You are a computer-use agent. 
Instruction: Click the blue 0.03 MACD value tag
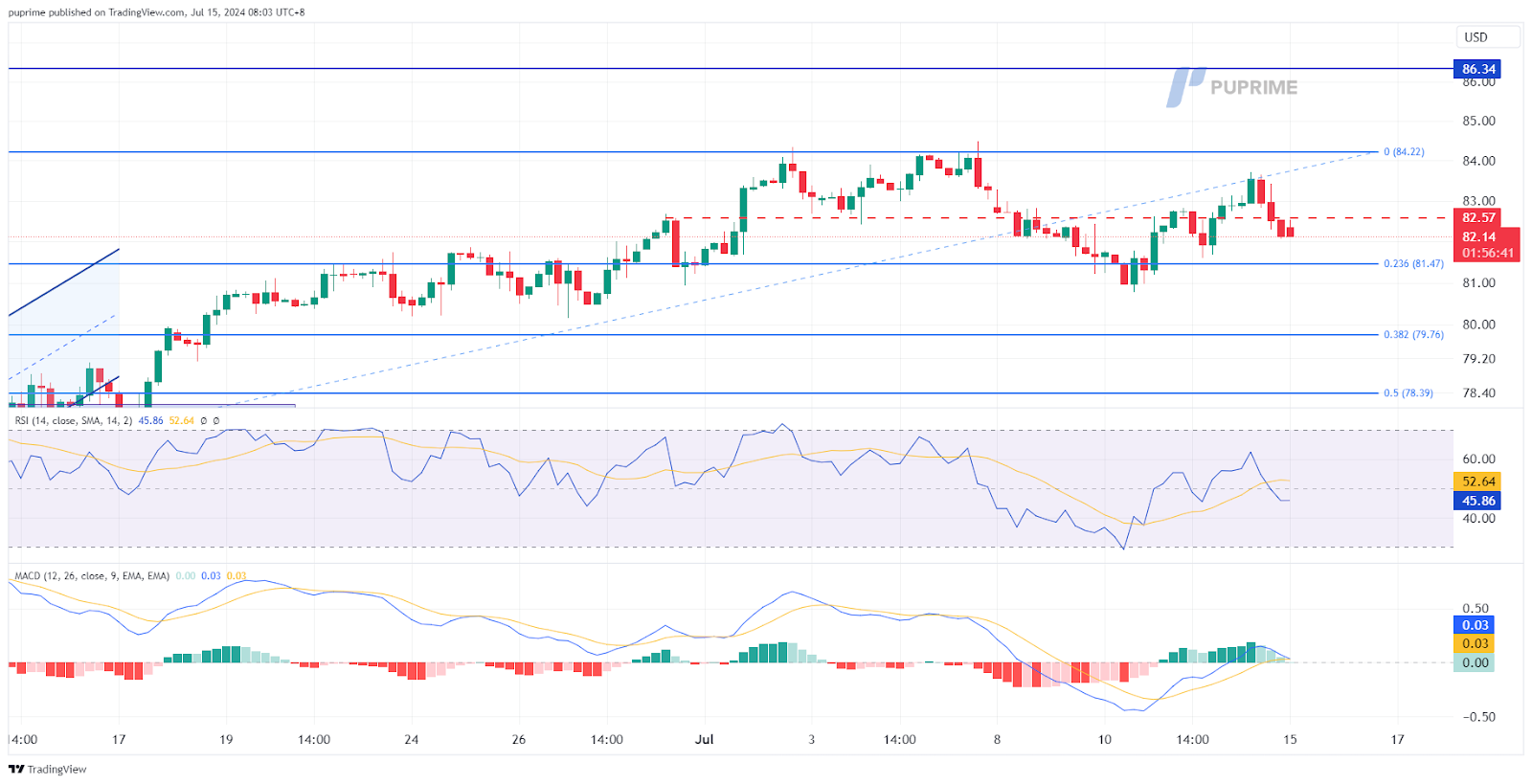[1475, 625]
